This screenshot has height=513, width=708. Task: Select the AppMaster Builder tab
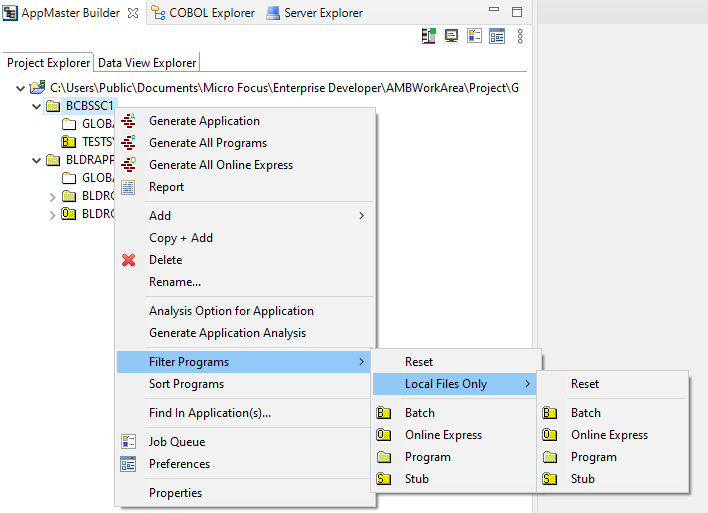point(70,13)
